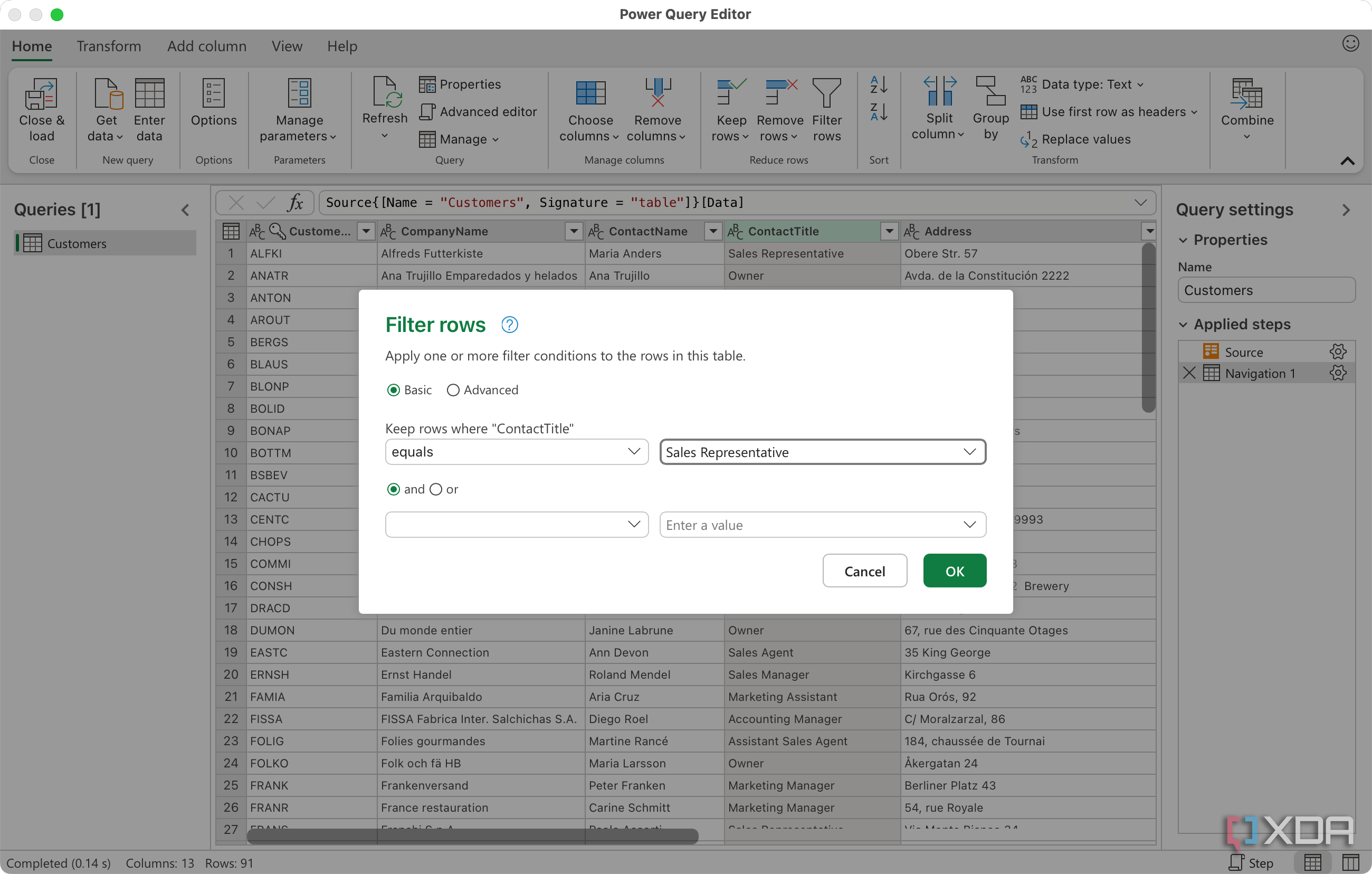Switch to schema view in status bar
This screenshot has width=1372, height=874.
(1350, 862)
